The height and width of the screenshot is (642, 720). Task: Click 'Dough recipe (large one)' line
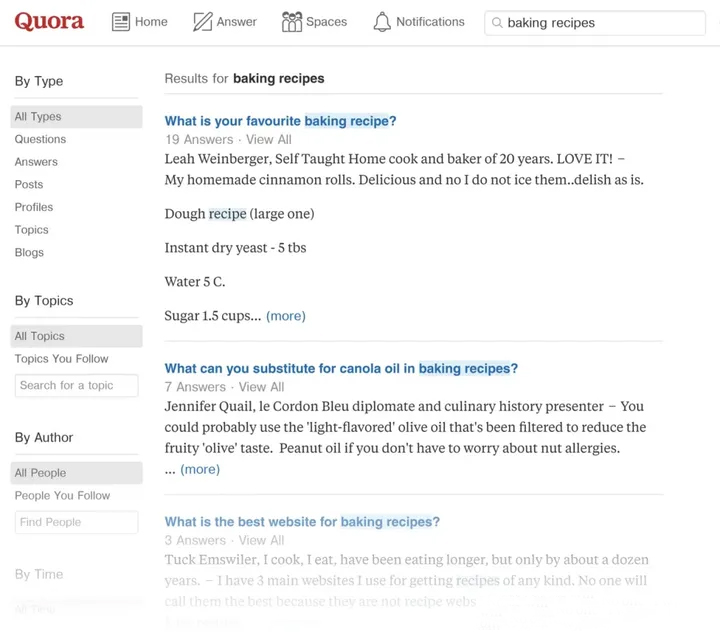[239, 214]
